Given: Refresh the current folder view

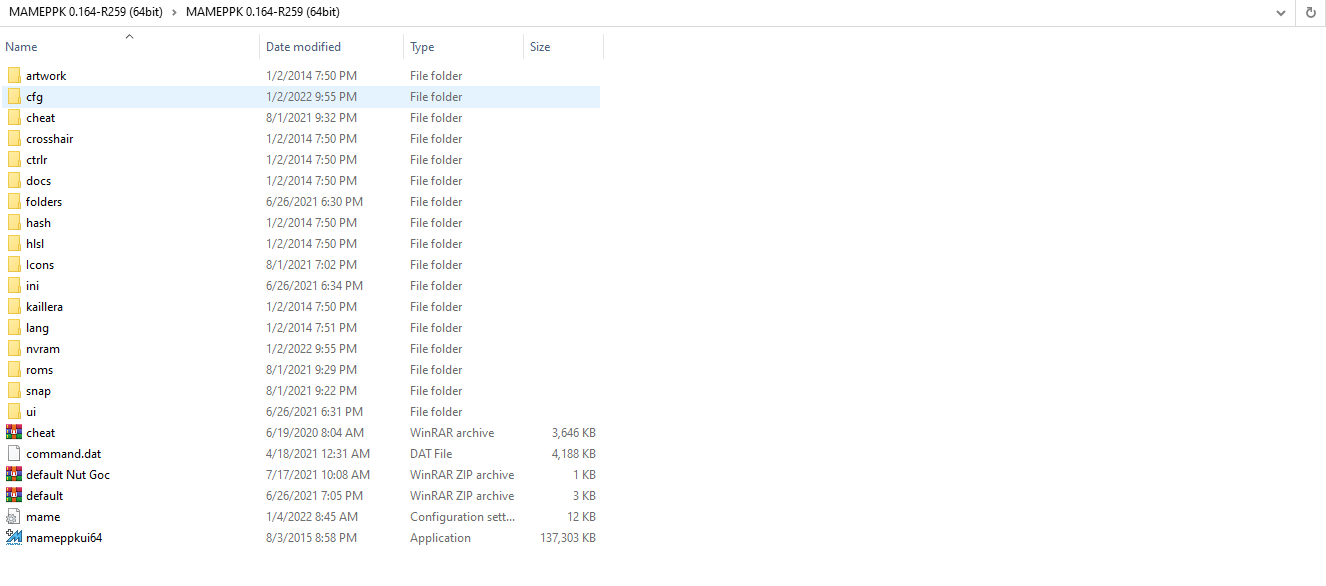Looking at the screenshot, I should (x=1311, y=12).
